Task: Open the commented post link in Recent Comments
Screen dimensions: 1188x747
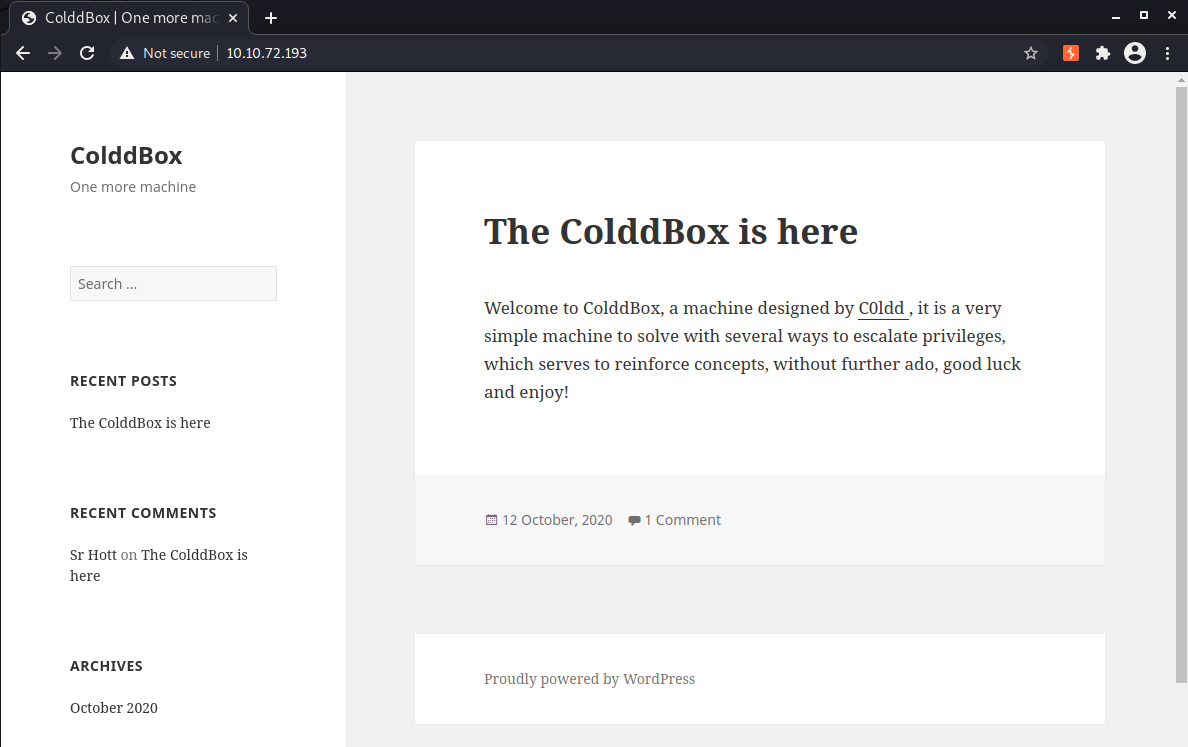Action: [158, 565]
